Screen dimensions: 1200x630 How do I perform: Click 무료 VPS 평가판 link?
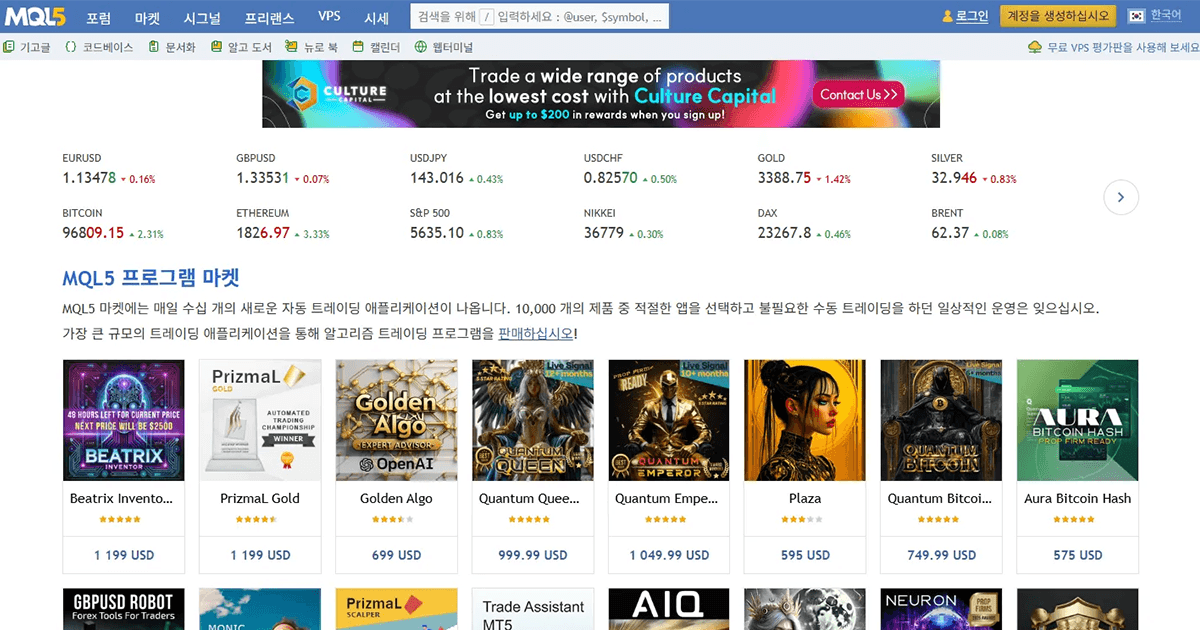[x=1123, y=47]
